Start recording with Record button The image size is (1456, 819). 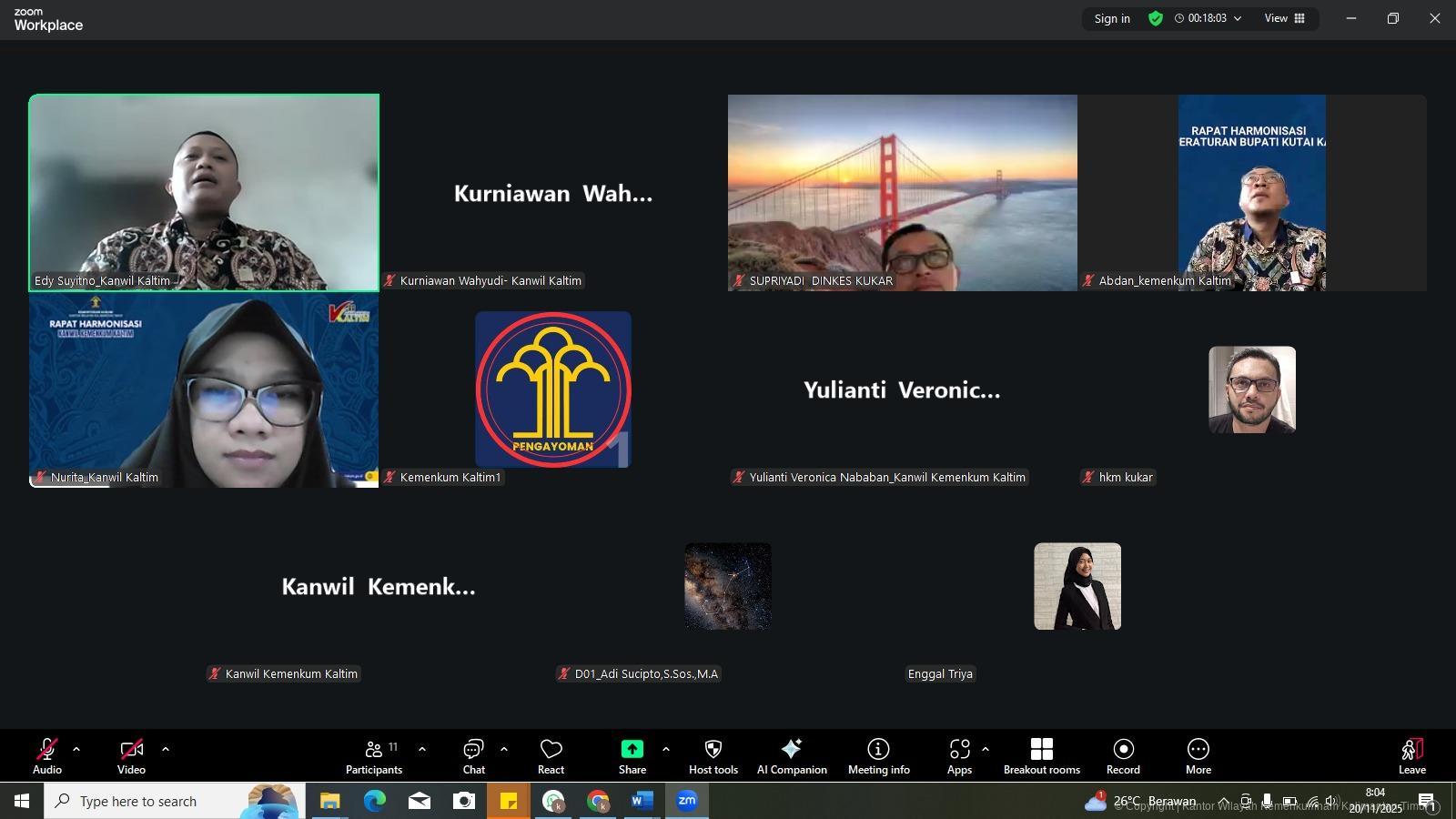tap(1123, 755)
